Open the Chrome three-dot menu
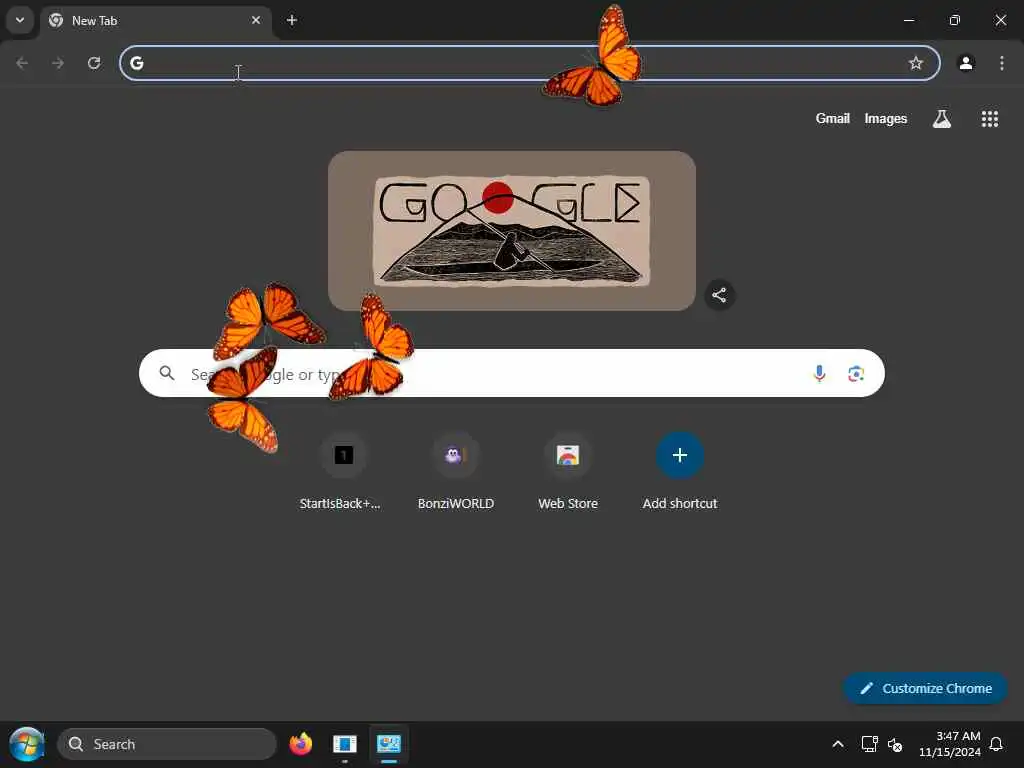 pos(1002,63)
